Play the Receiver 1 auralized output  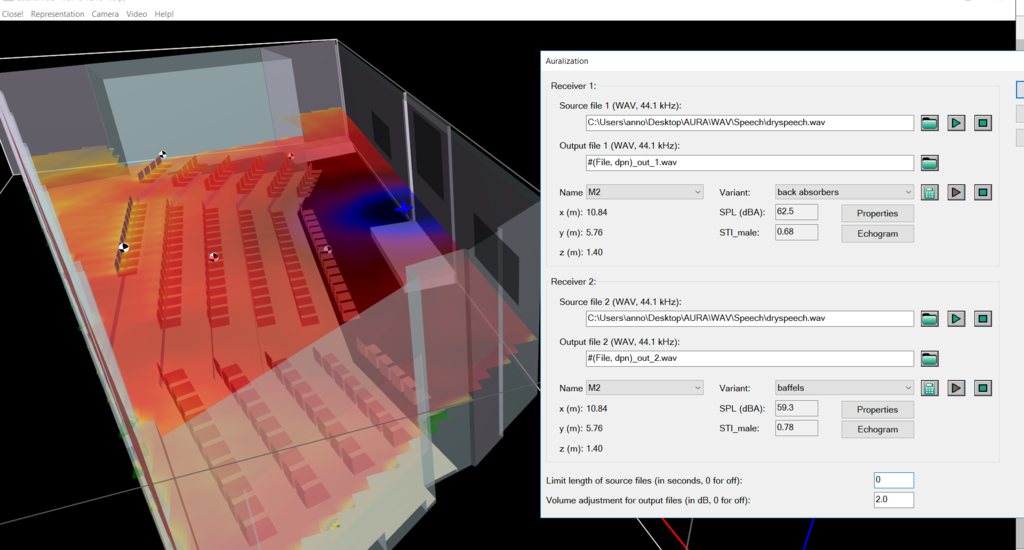click(956, 192)
